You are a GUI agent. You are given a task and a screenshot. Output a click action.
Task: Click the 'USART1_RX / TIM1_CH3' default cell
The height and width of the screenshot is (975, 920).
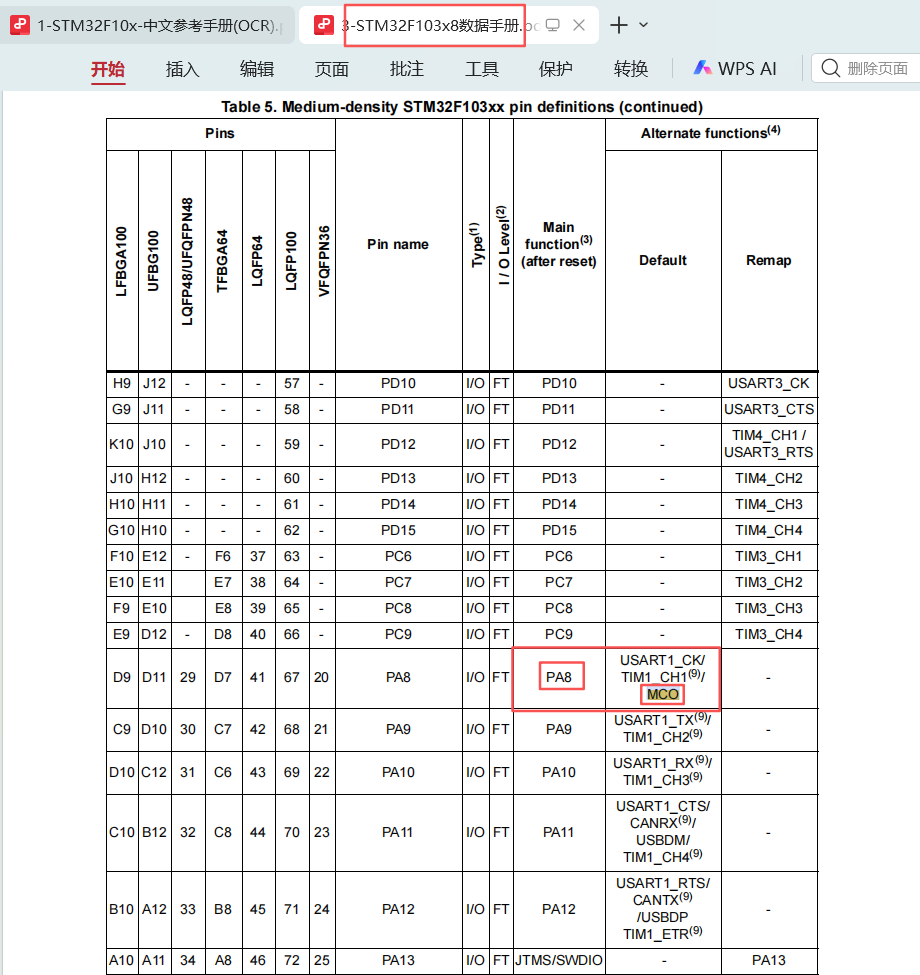click(x=663, y=772)
